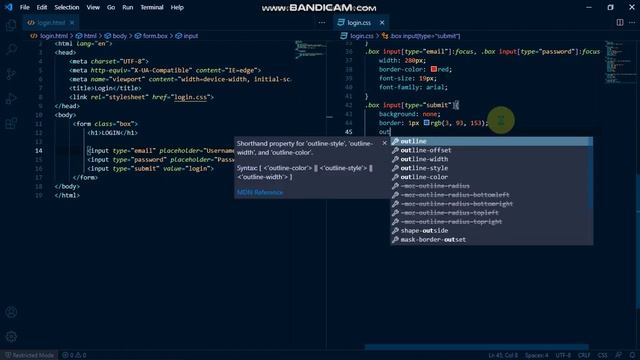
Task: Close the login.html tab
Action: coord(72,22)
